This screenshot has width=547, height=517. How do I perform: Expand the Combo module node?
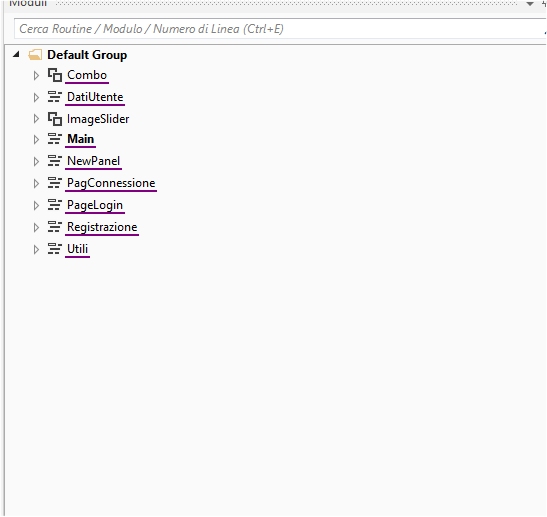pyautogui.click(x=36, y=75)
